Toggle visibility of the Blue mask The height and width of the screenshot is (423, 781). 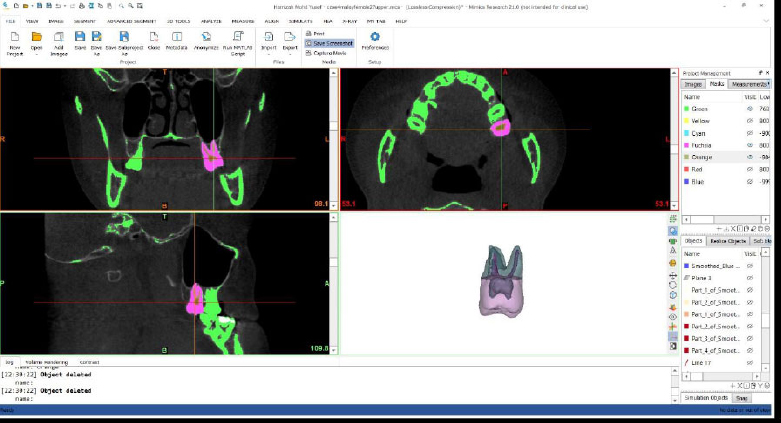click(x=750, y=181)
